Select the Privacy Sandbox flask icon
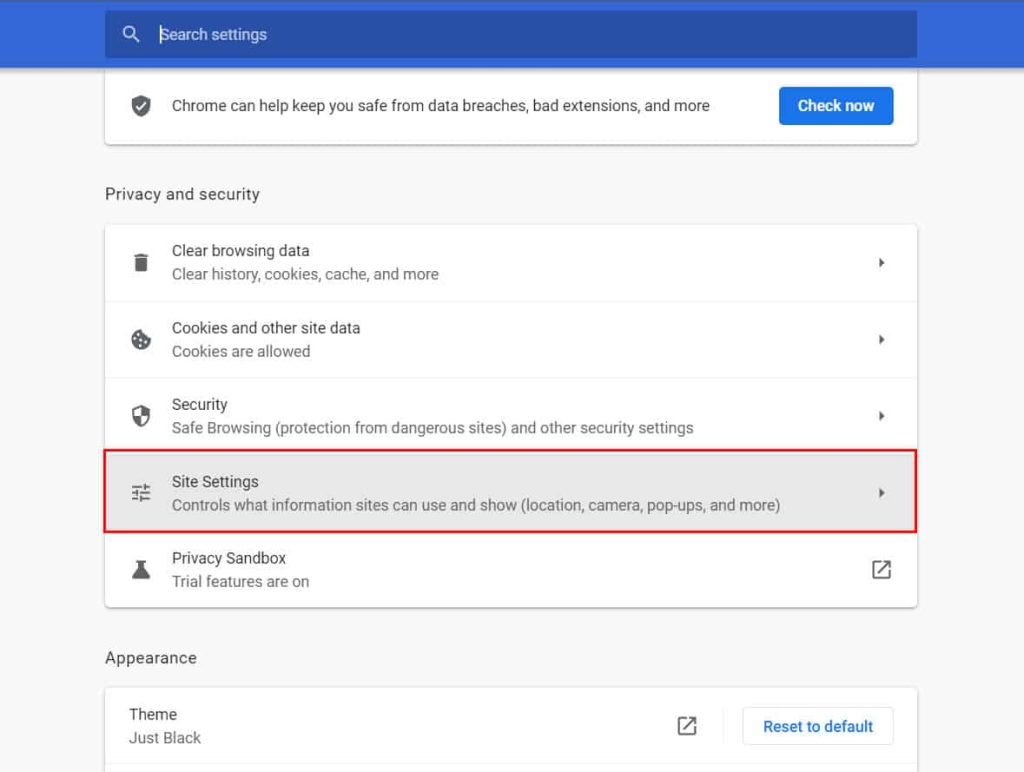1024x772 pixels. 141,569
